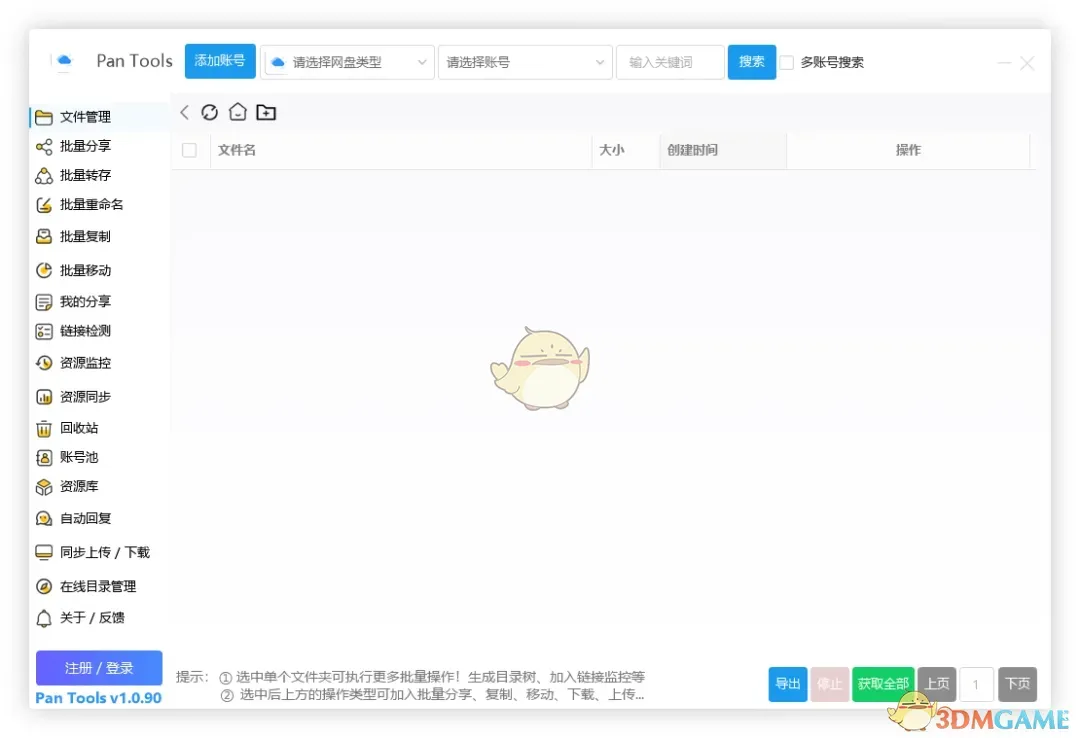Create a new folder via toolbar icon

click(266, 112)
